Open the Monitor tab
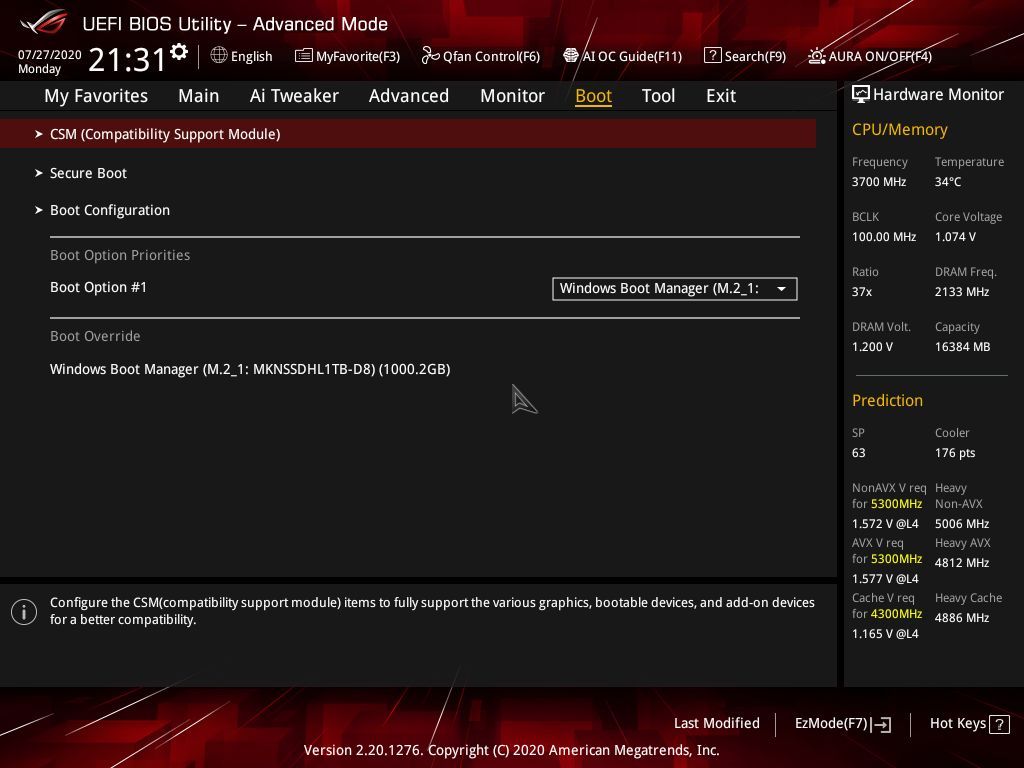Screen dimensions: 1024x768 [513, 96]
